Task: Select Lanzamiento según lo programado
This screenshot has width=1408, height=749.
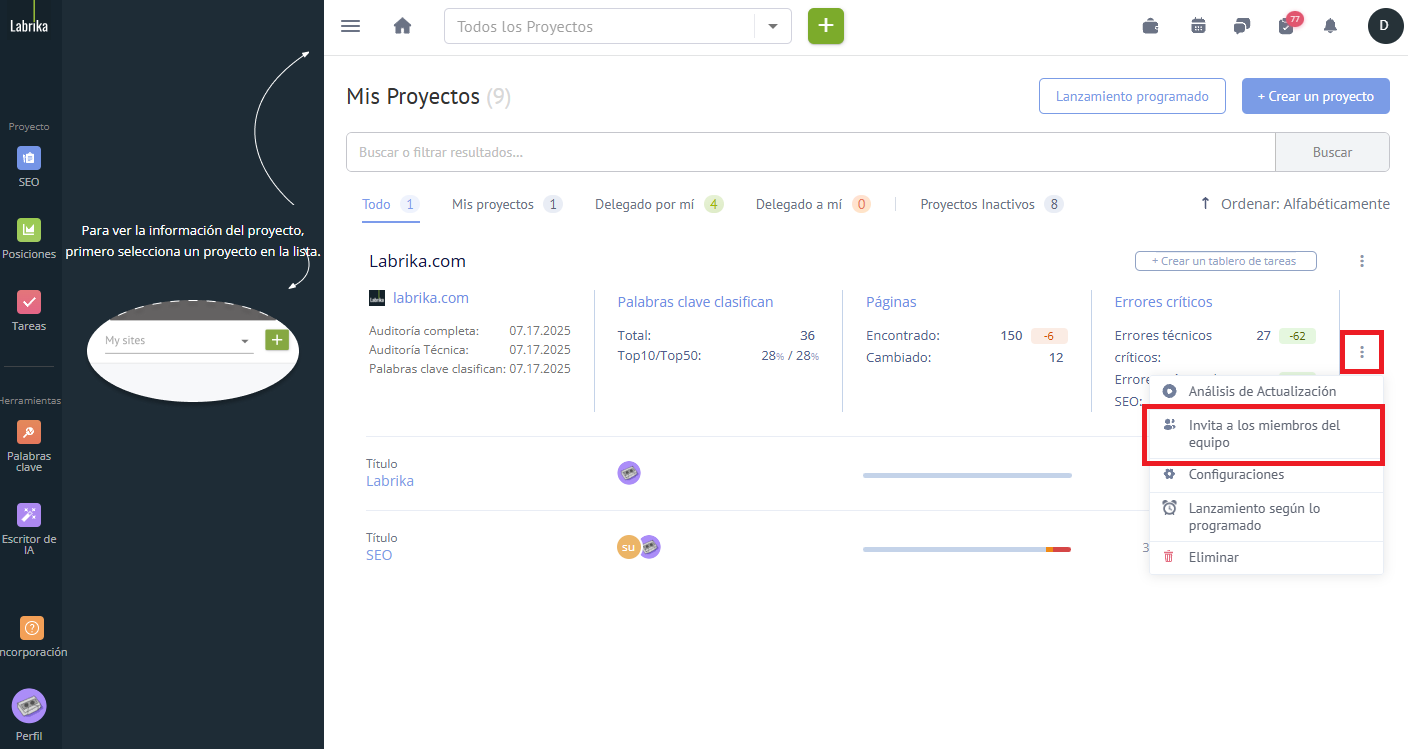Action: pyautogui.click(x=1266, y=517)
